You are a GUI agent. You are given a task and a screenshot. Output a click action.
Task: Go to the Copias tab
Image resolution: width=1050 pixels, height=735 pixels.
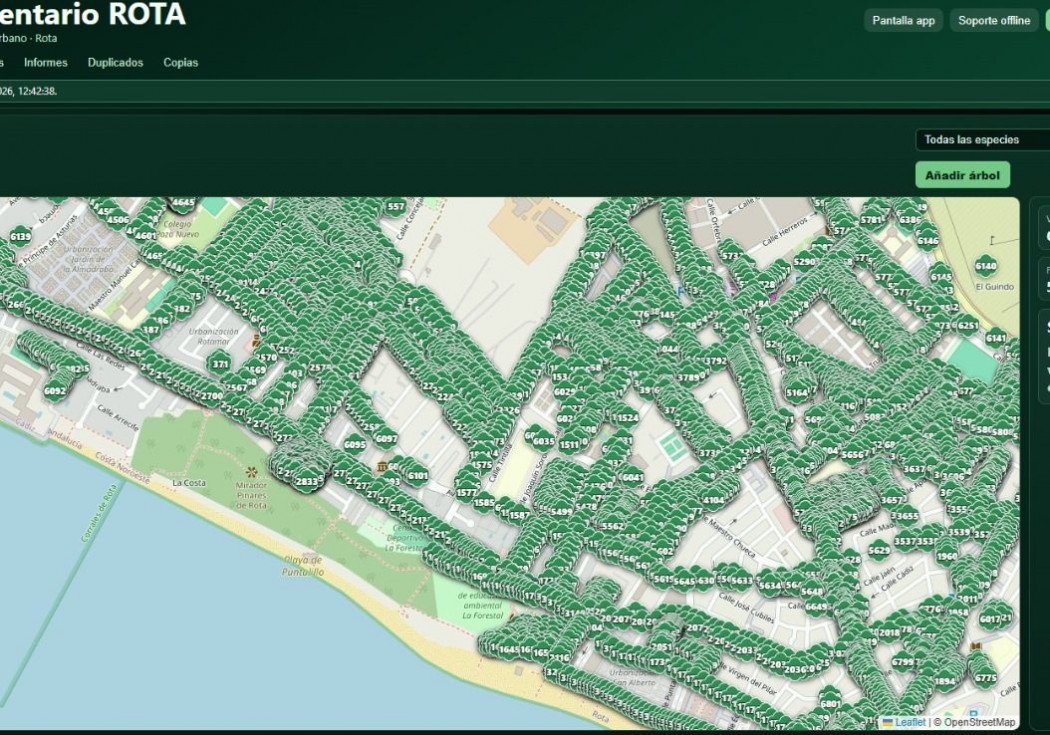181,62
